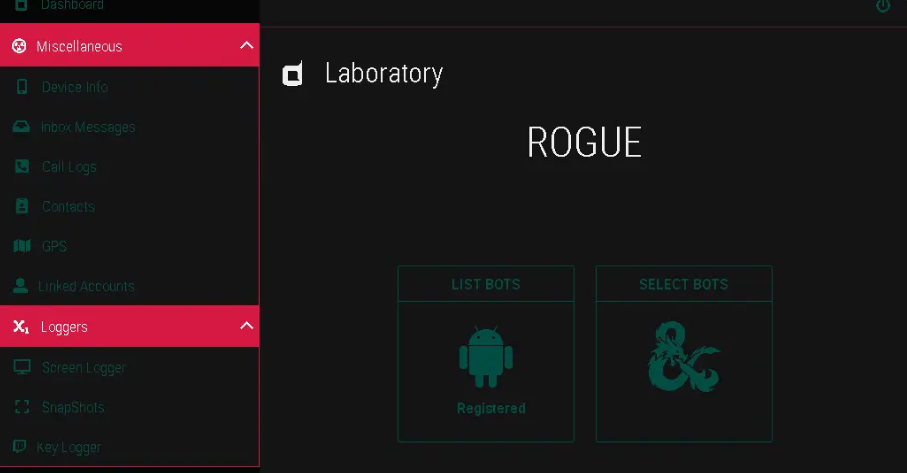Click the Android robot icon
This screenshot has width=907, height=473.
[486, 357]
